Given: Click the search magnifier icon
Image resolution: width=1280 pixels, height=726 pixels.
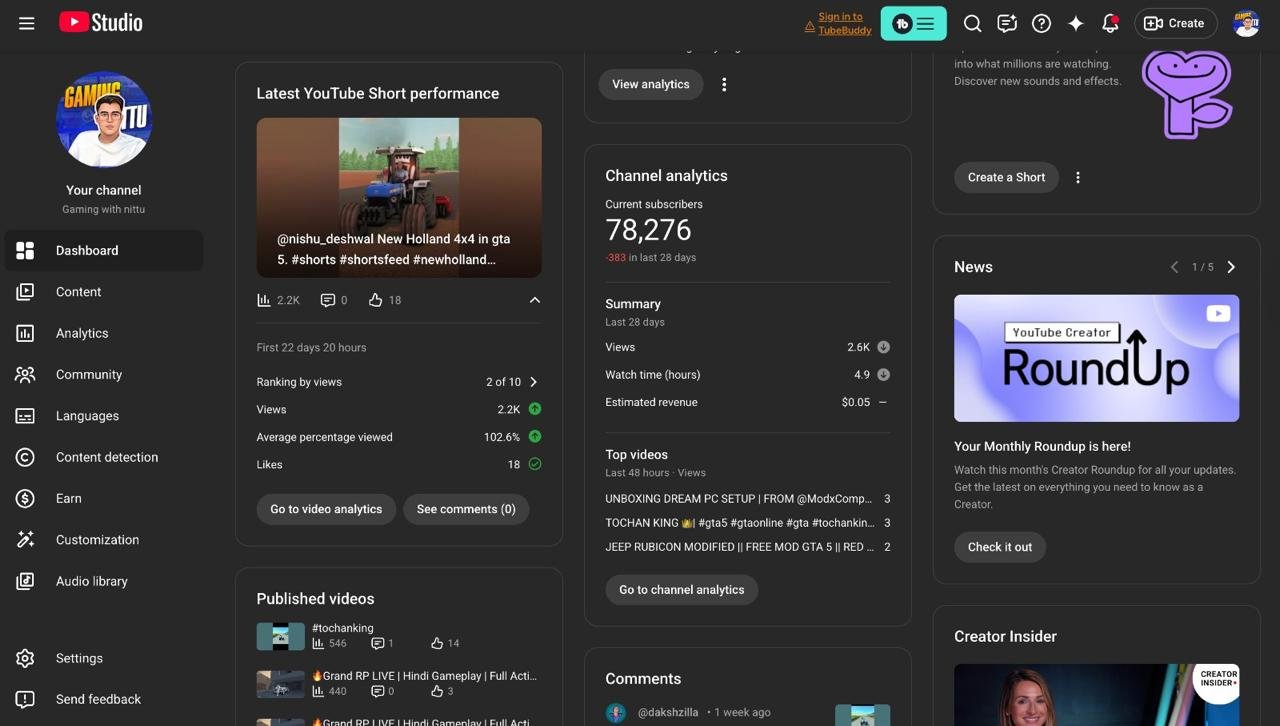Looking at the screenshot, I should 972,23.
